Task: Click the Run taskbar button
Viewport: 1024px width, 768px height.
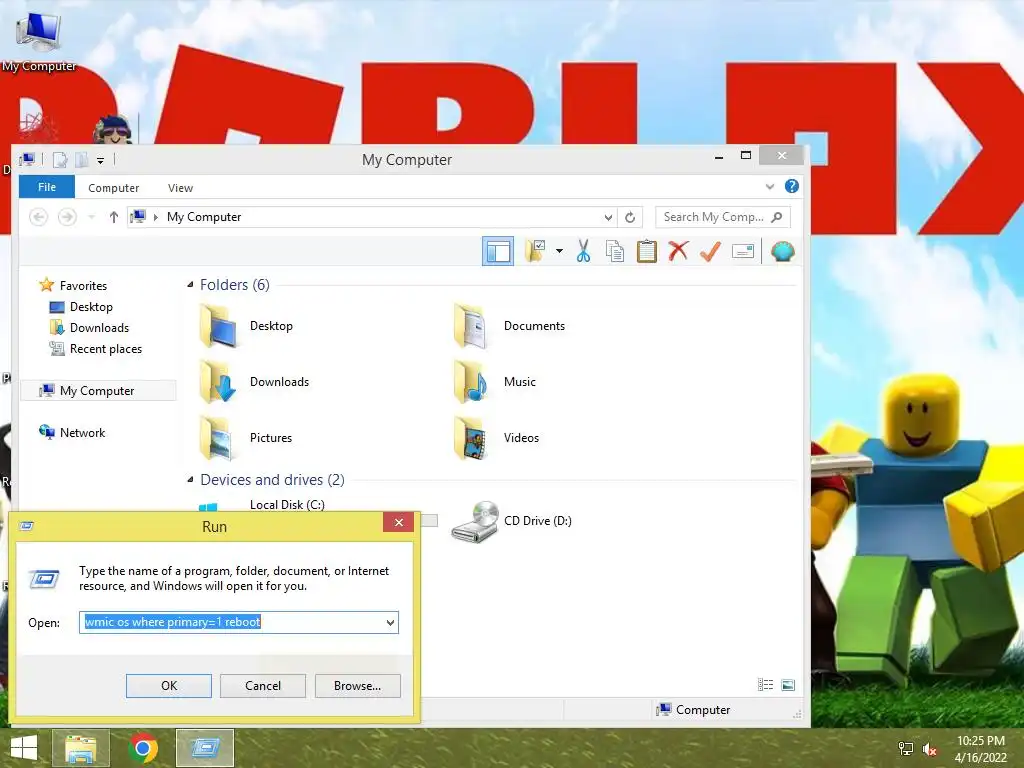Action: 205,748
